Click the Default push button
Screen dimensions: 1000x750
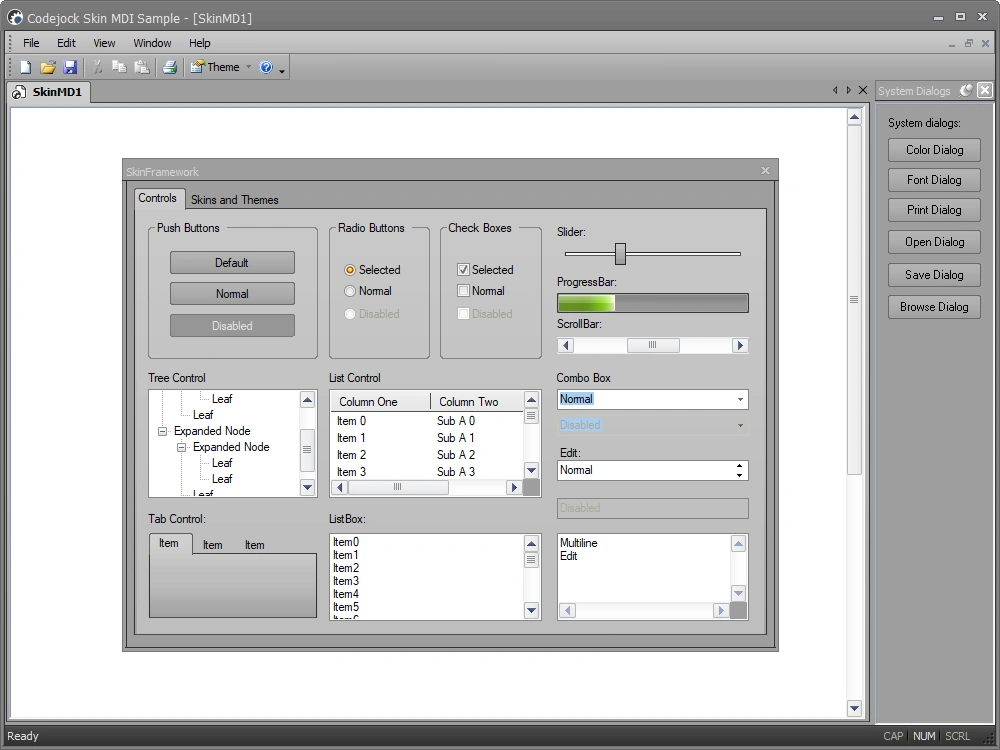pos(232,263)
